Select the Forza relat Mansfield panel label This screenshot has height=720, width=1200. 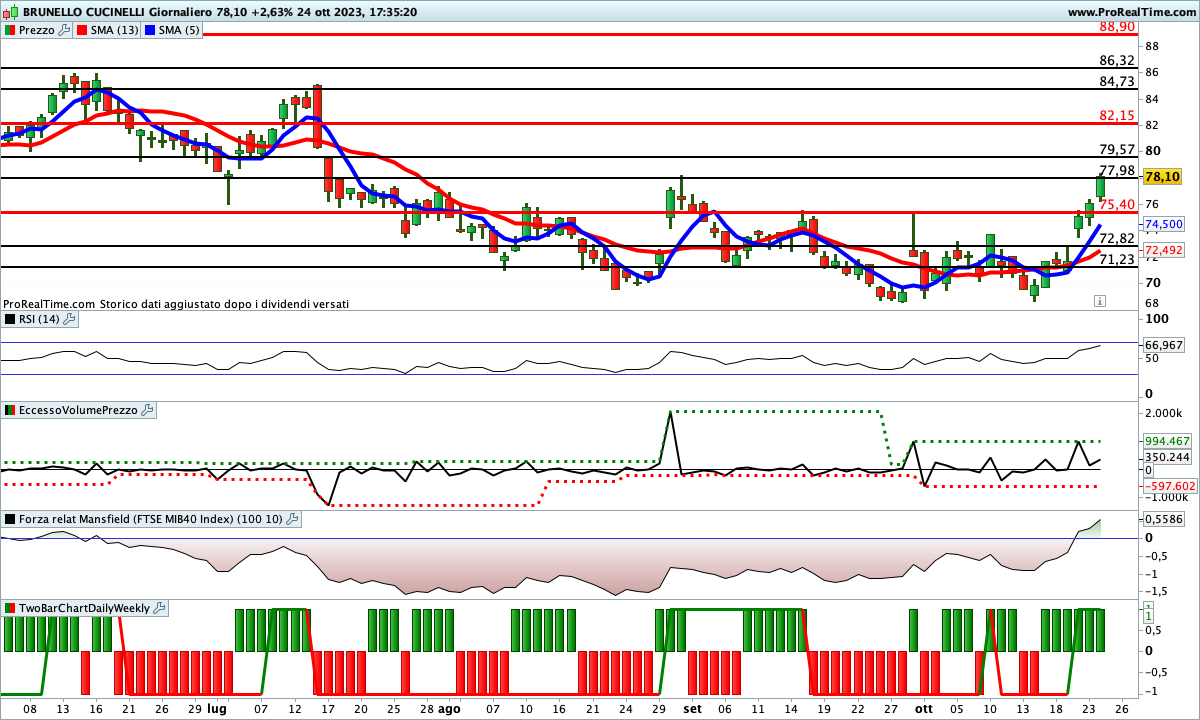(151, 519)
